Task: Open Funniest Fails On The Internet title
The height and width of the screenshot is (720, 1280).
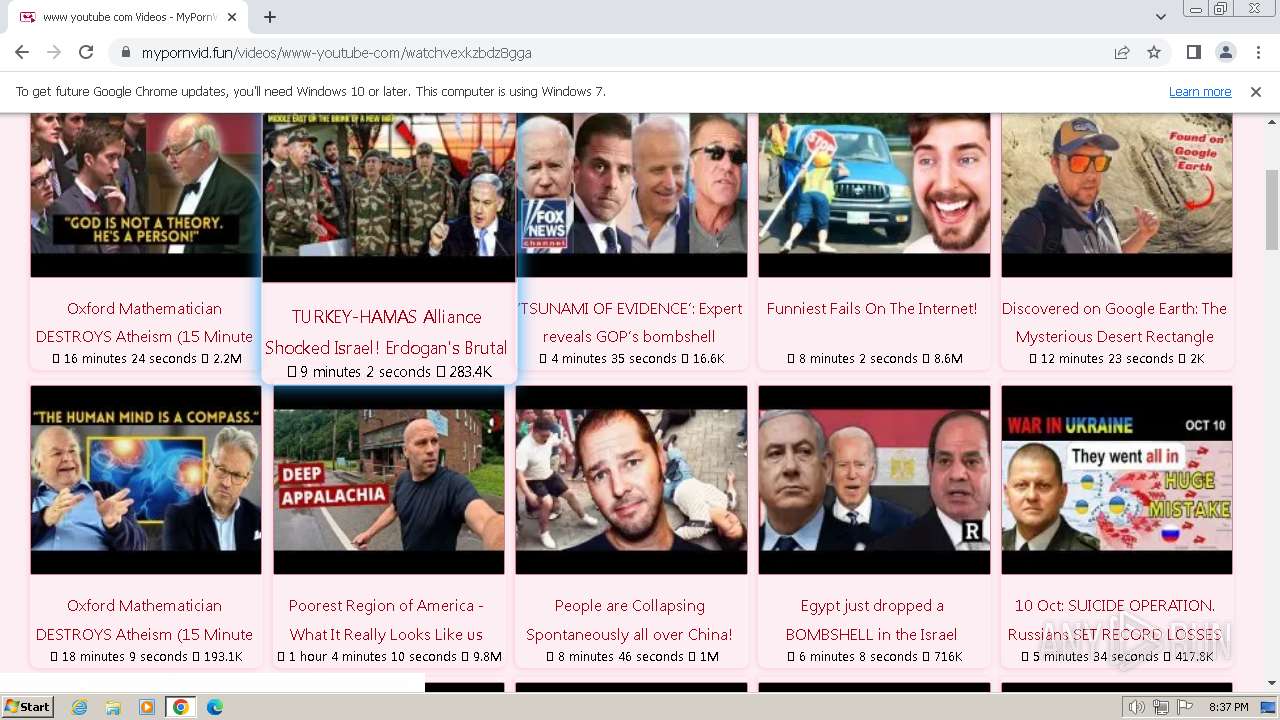Action: 872,308
